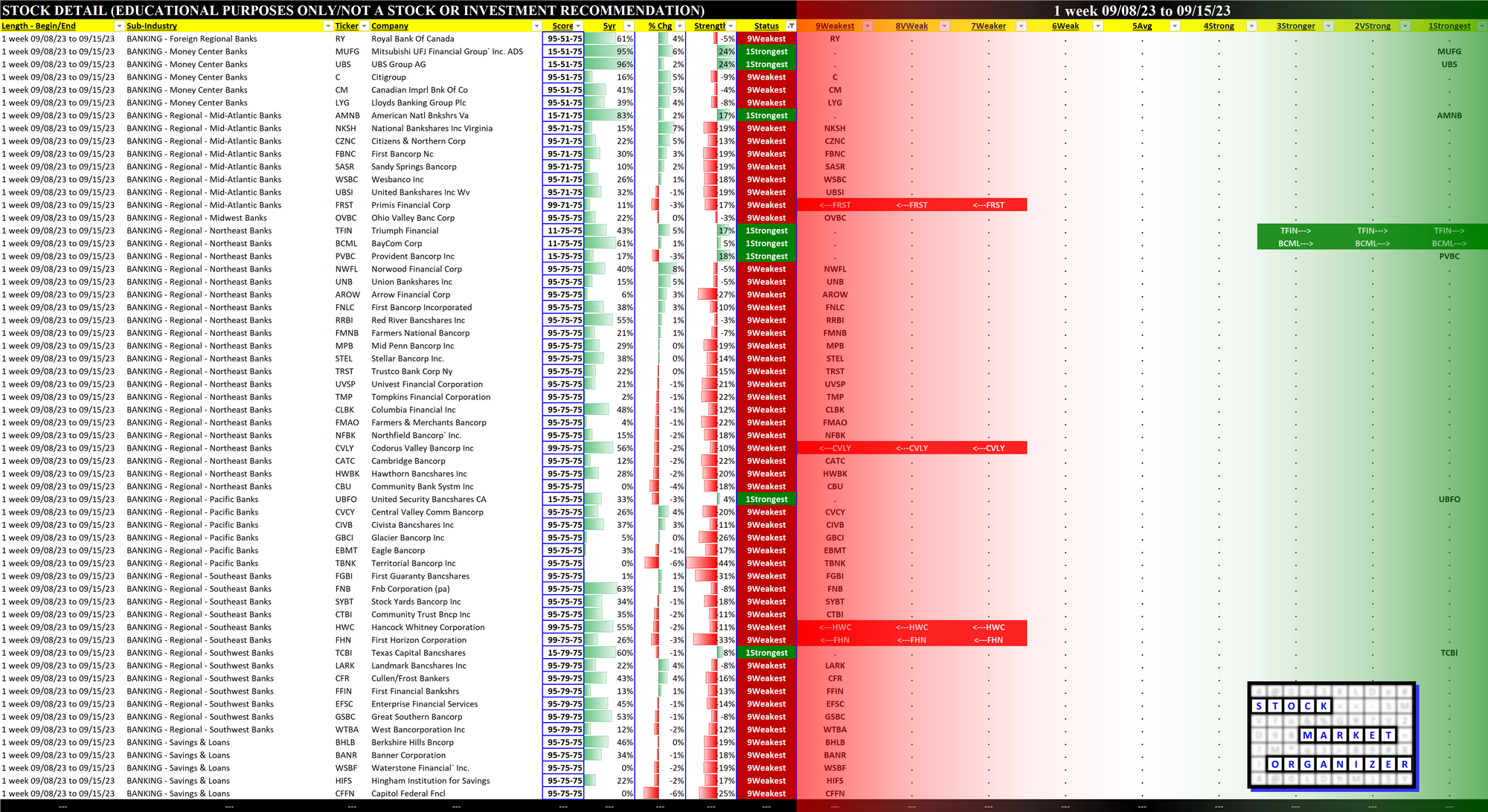Image resolution: width=1488 pixels, height=812 pixels.
Task: Open the Score column filter arrow
Action: coord(578,26)
